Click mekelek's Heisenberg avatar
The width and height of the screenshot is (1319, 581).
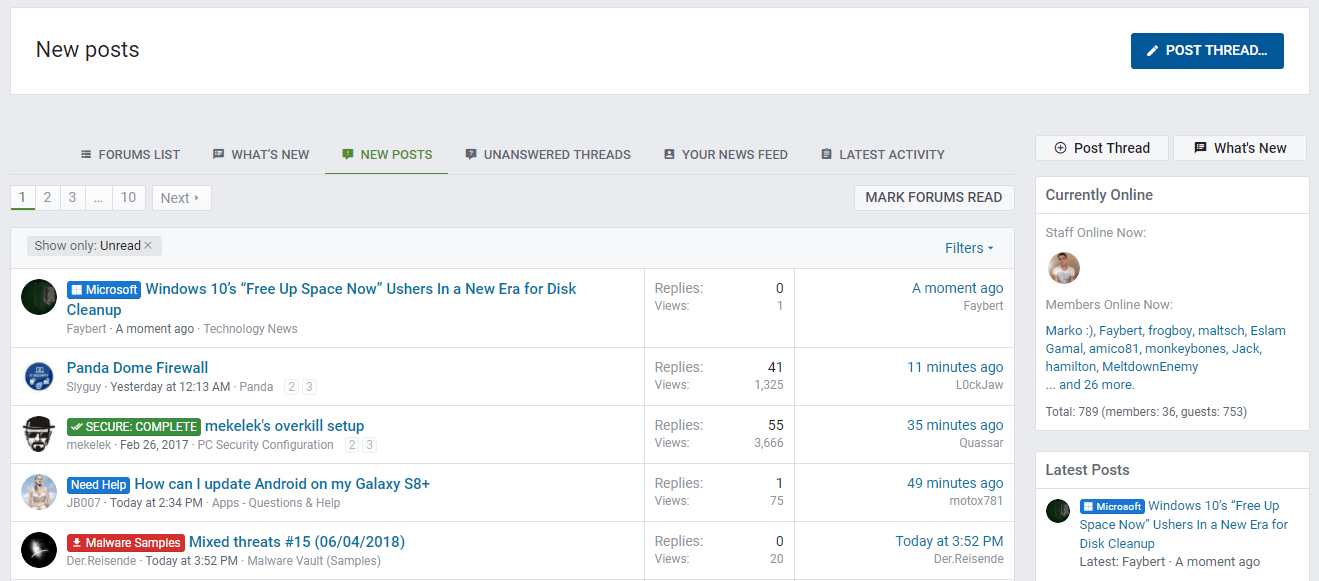pos(39,434)
